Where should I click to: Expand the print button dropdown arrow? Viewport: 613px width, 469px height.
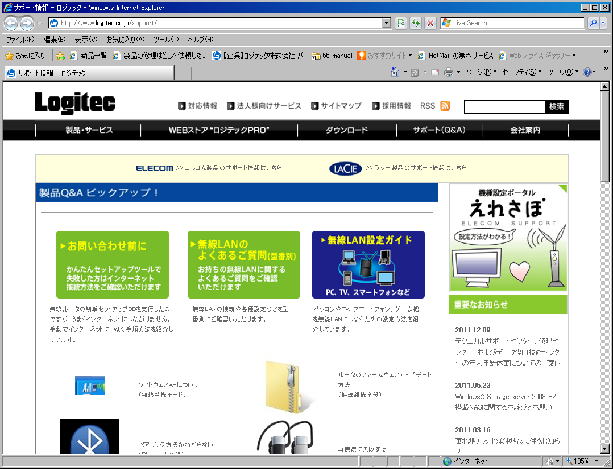458,72
